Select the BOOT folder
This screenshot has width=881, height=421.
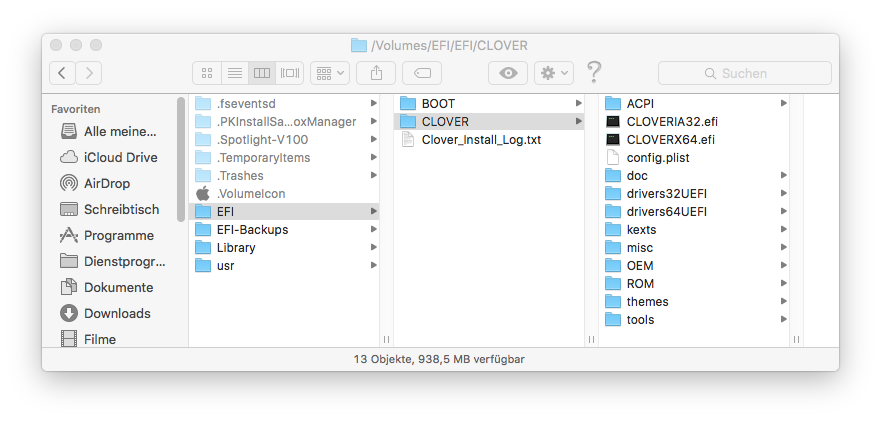tap(489, 103)
